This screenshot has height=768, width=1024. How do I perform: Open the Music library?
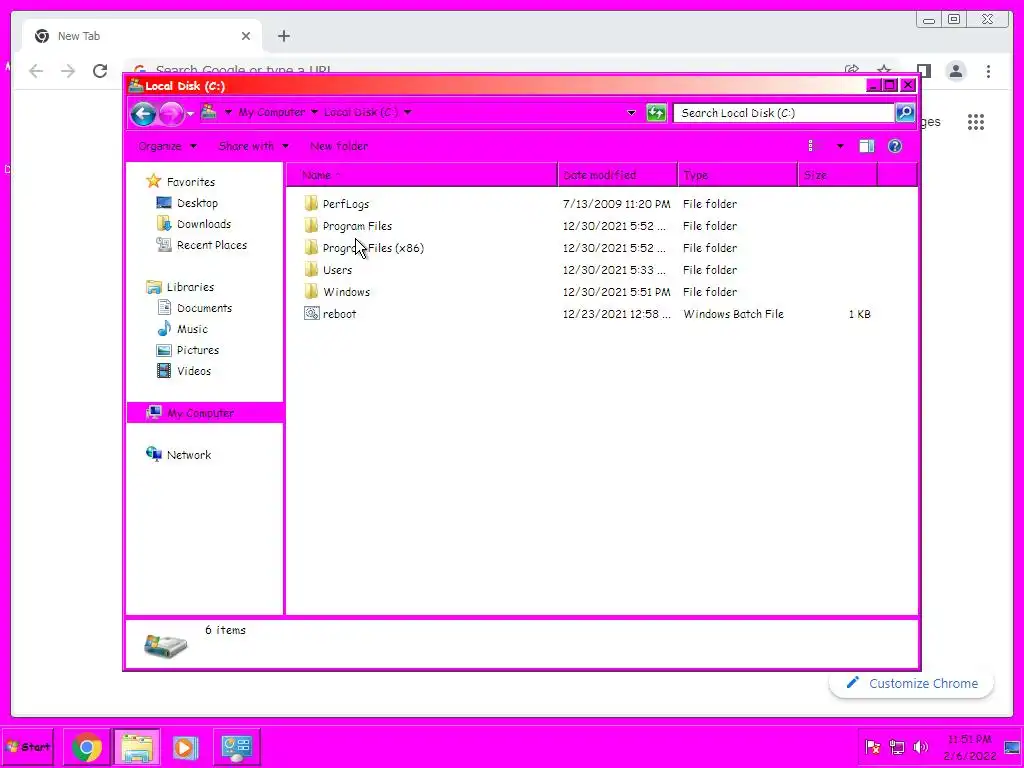tap(182, 329)
